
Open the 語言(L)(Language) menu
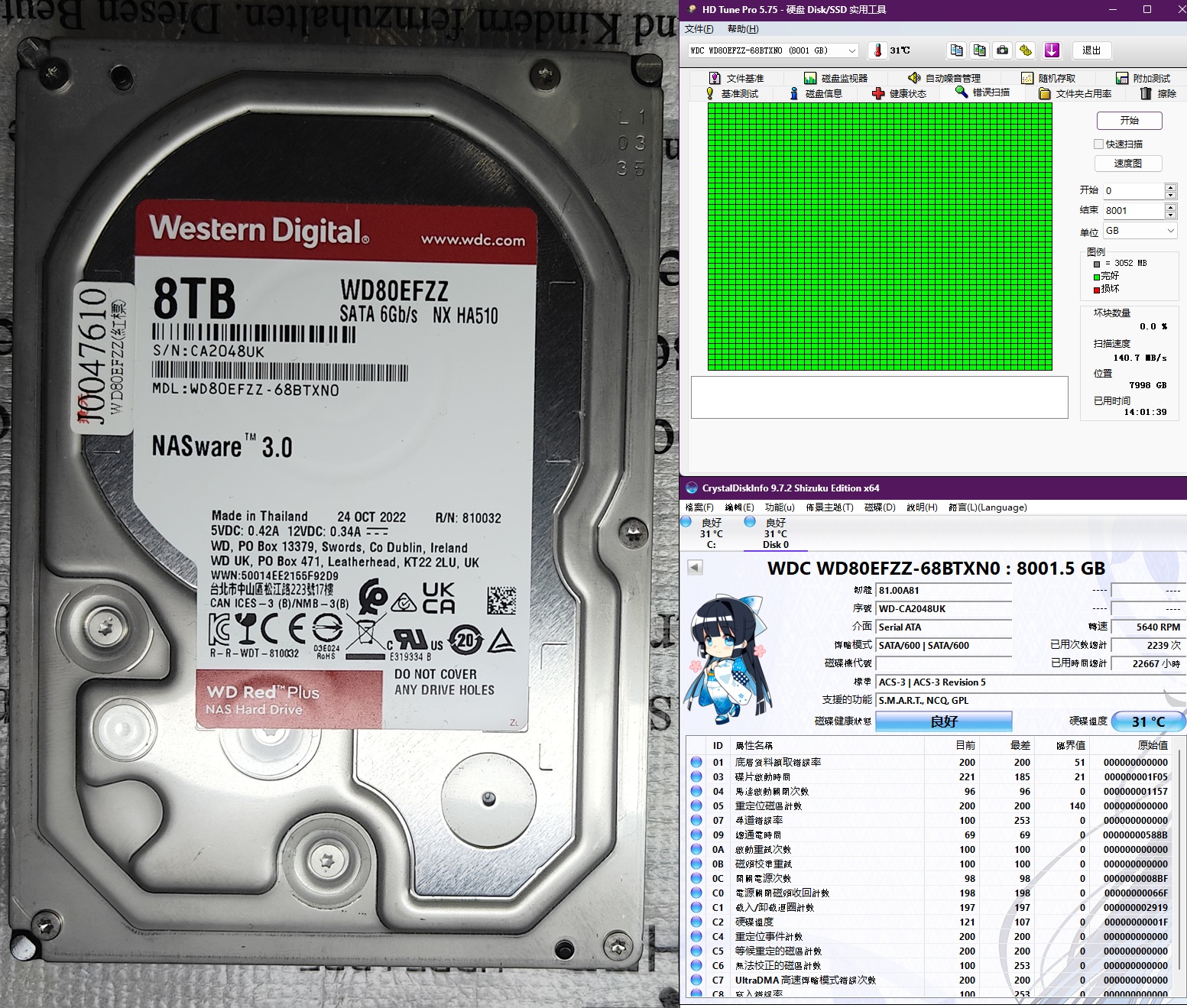pos(988,507)
